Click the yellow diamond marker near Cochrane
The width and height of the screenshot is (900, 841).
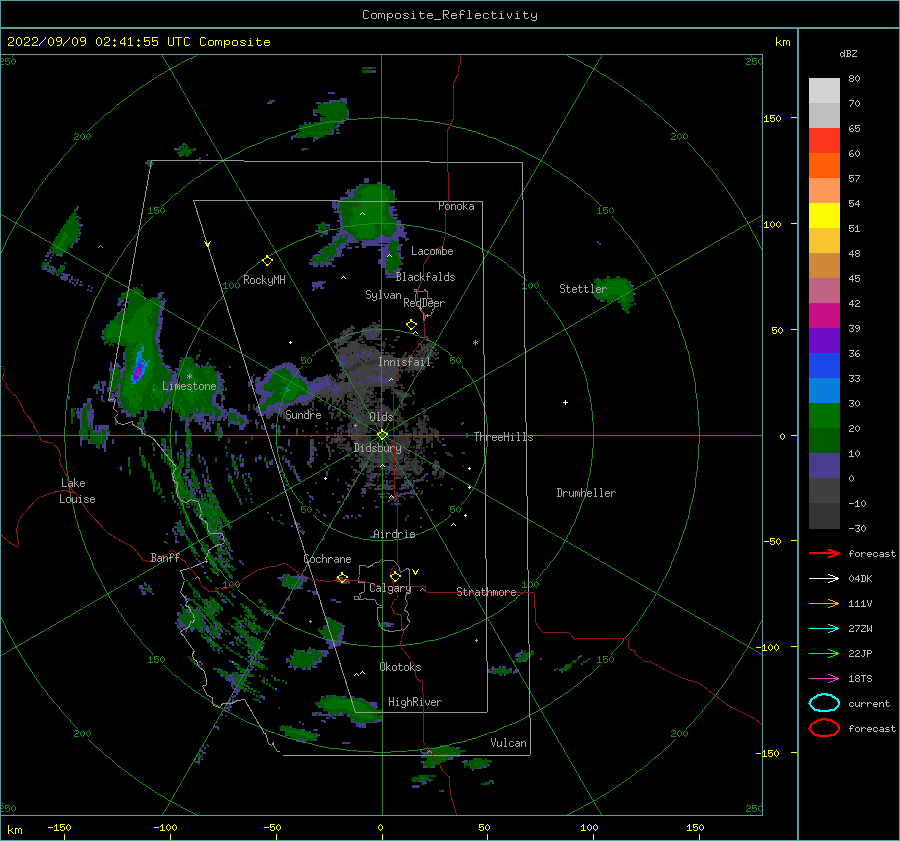[343, 578]
